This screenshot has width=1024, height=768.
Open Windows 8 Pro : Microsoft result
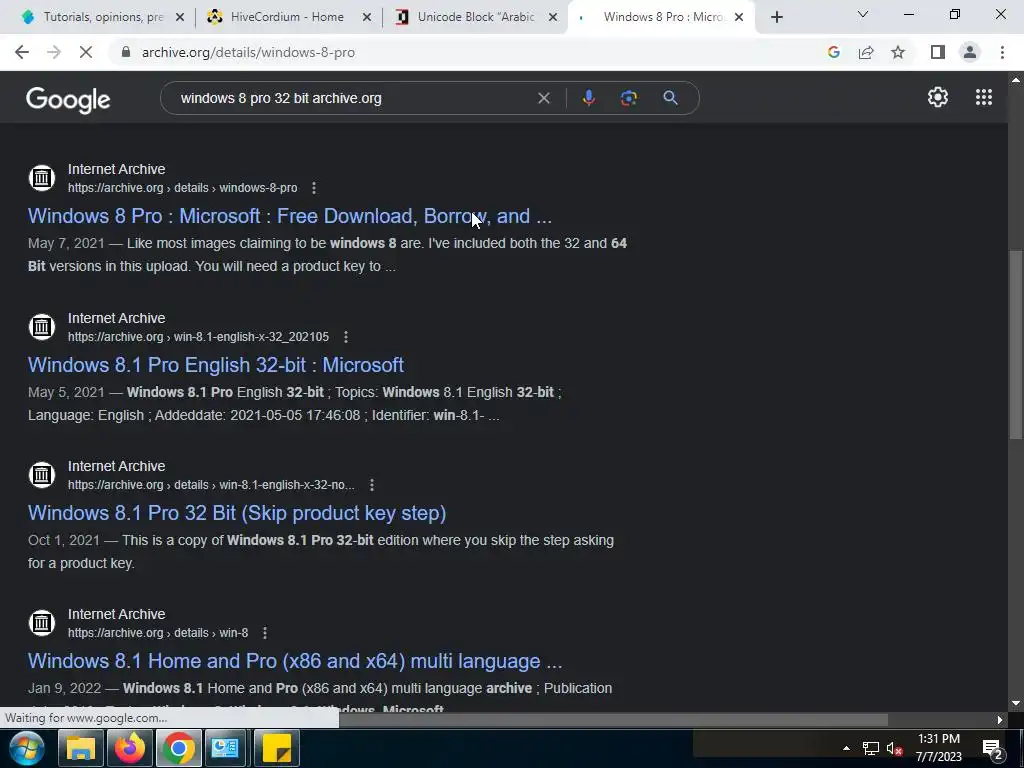click(290, 216)
